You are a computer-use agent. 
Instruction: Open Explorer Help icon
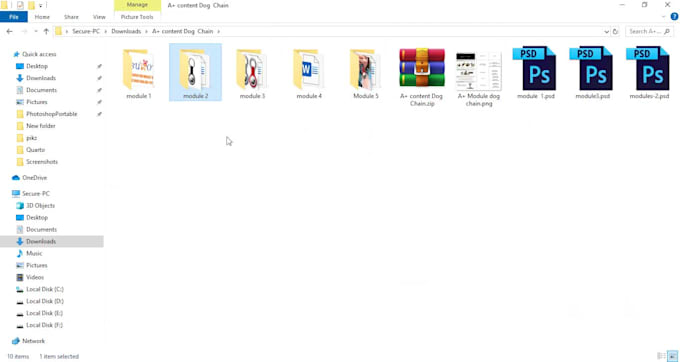(674, 16)
